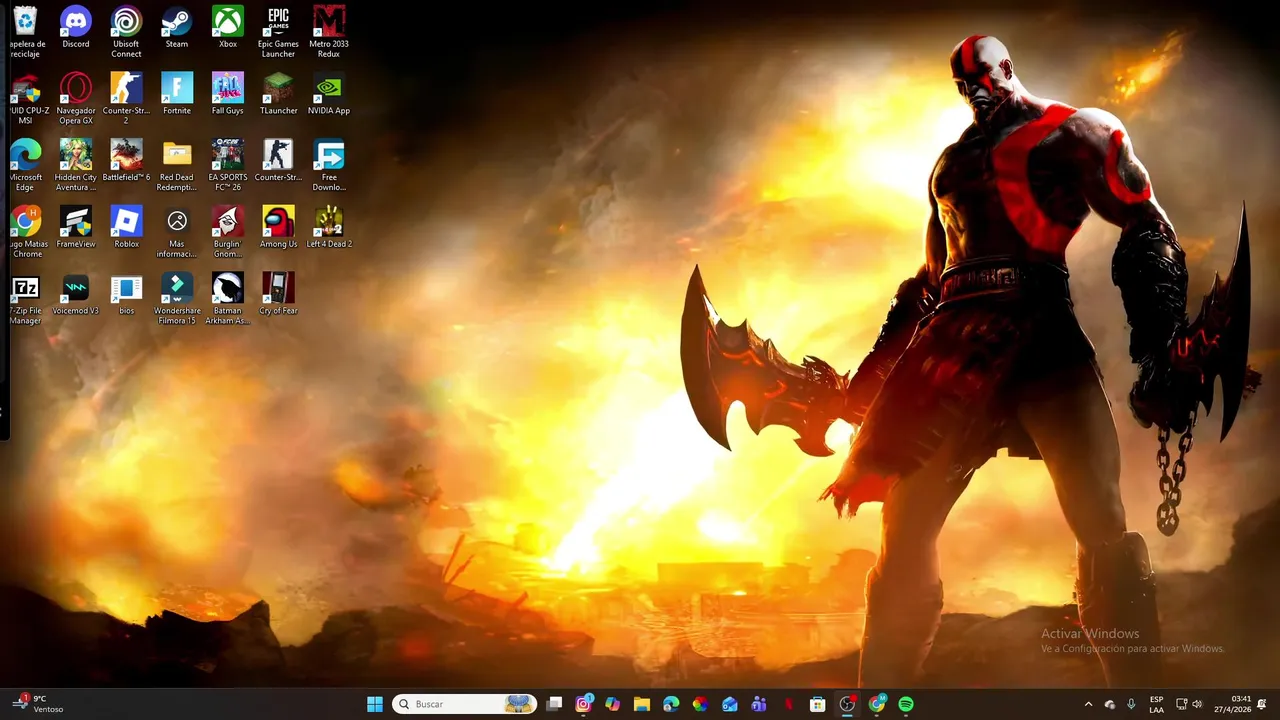1280x720 pixels.
Task: Open Outlook from the taskbar
Action: pyautogui.click(x=730, y=704)
